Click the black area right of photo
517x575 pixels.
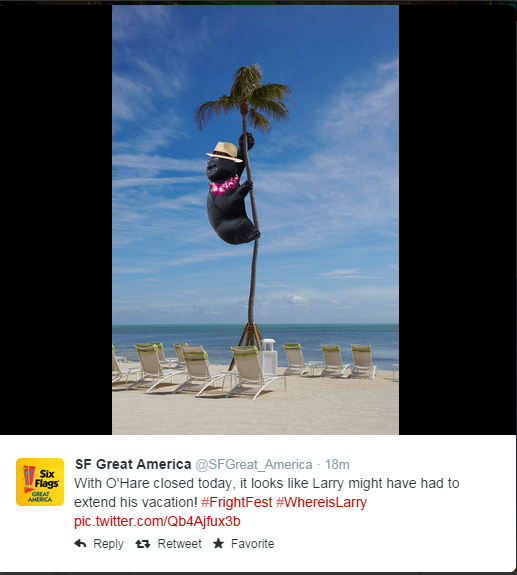click(458, 220)
